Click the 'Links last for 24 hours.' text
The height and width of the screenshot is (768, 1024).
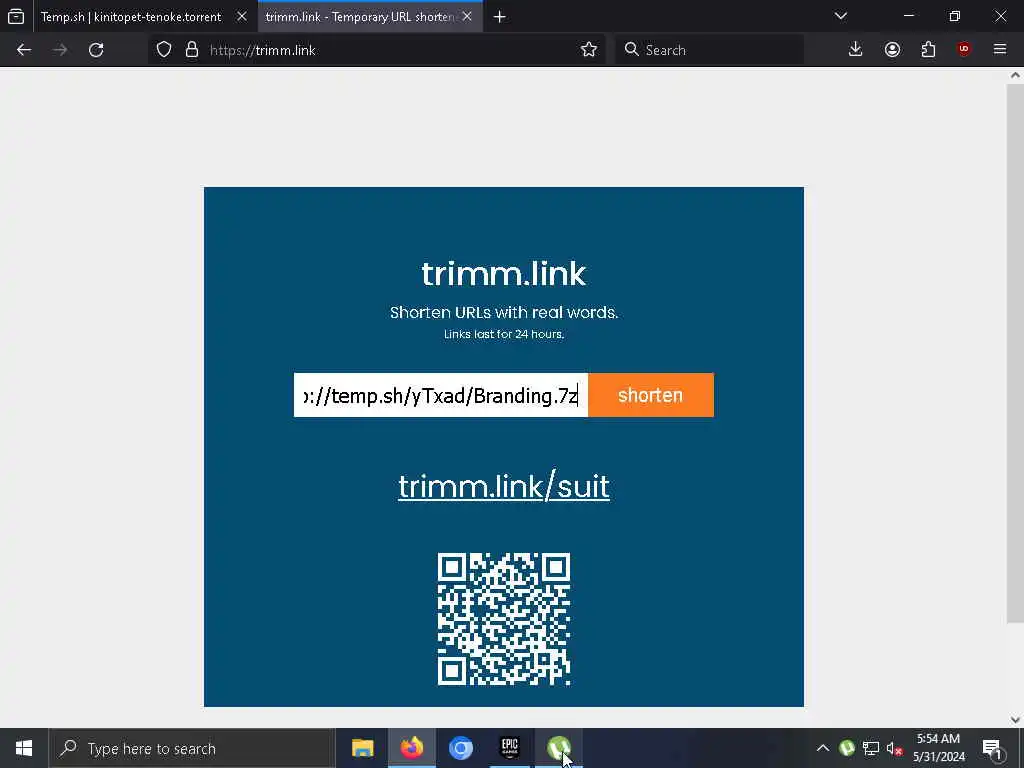point(504,334)
